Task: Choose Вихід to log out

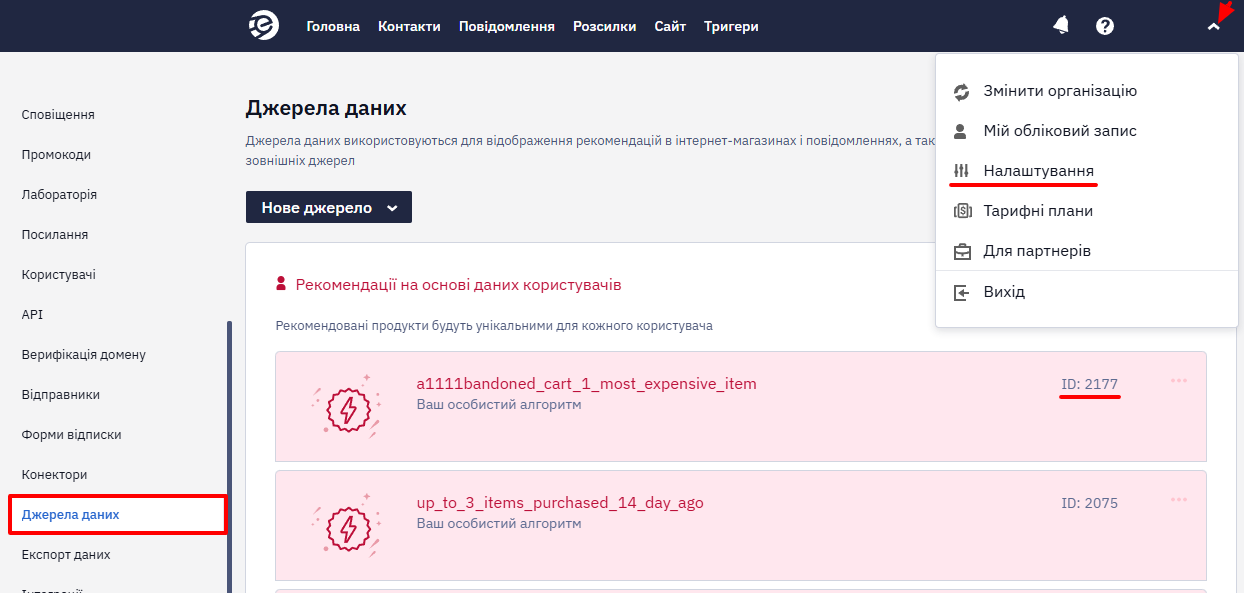Action: tap(1004, 292)
